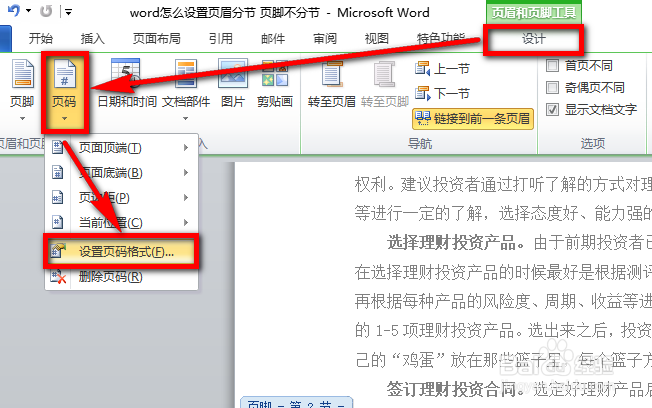Click the format page numbers icon
Image resolution: width=652 pixels, height=408 pixels.
pyautogui.click(x=58, y=251)
